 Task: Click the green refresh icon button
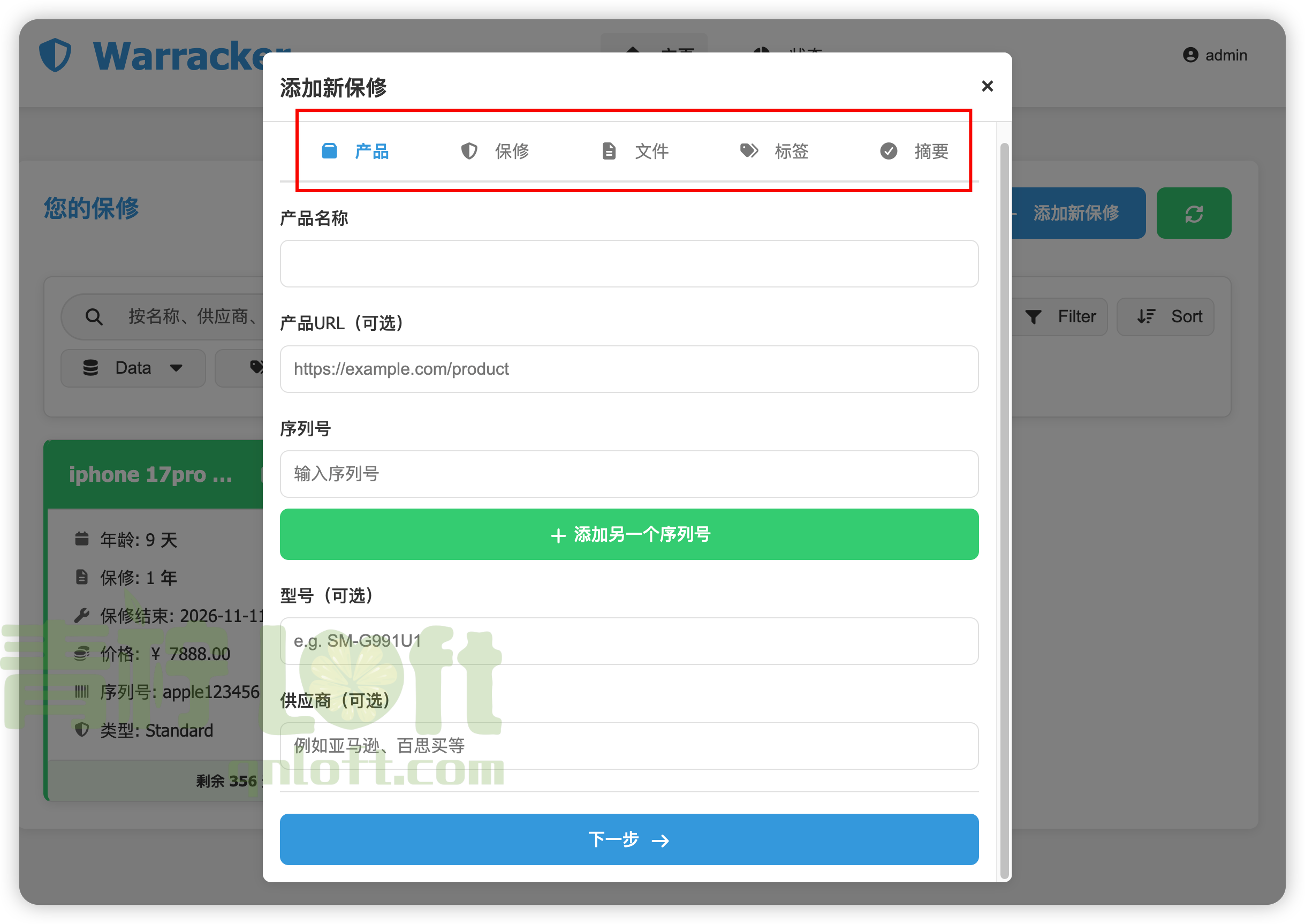1194,214
